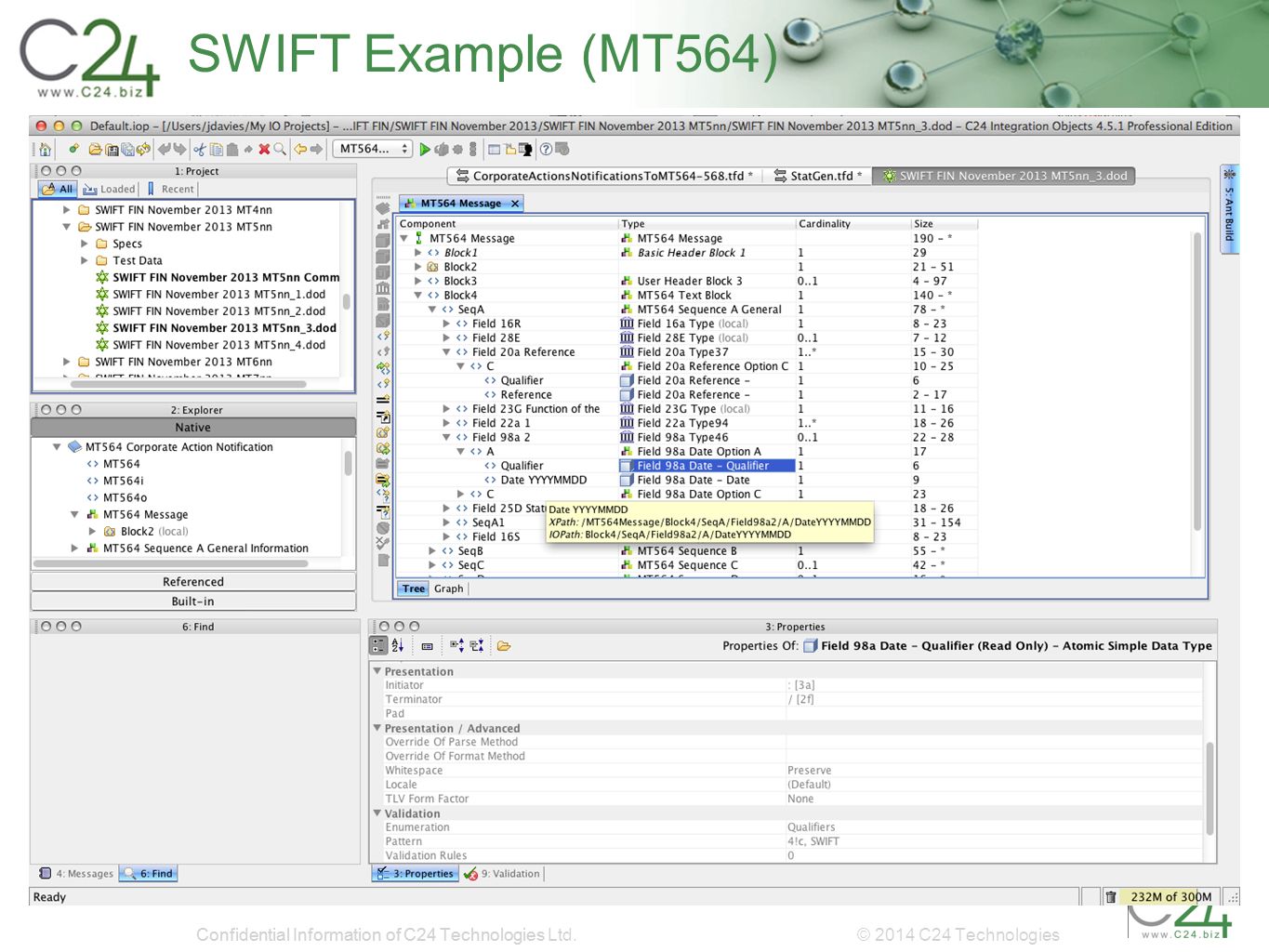
Task: Click the open folder icon in the main toolbar
Action: (x=95, y=149)
